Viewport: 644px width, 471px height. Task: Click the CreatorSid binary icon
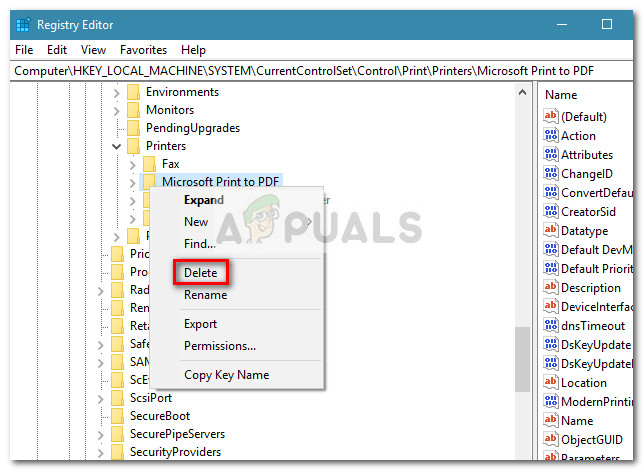click(x=551, y=211)
